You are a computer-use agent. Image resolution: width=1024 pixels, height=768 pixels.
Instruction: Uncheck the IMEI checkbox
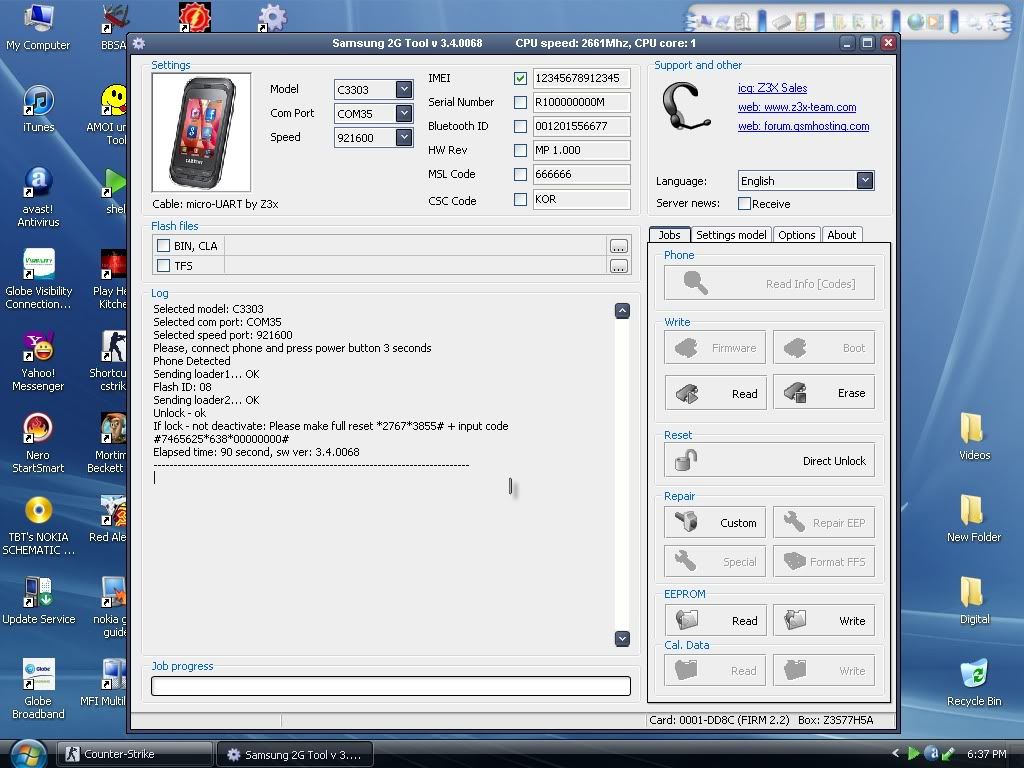[520, 78]
